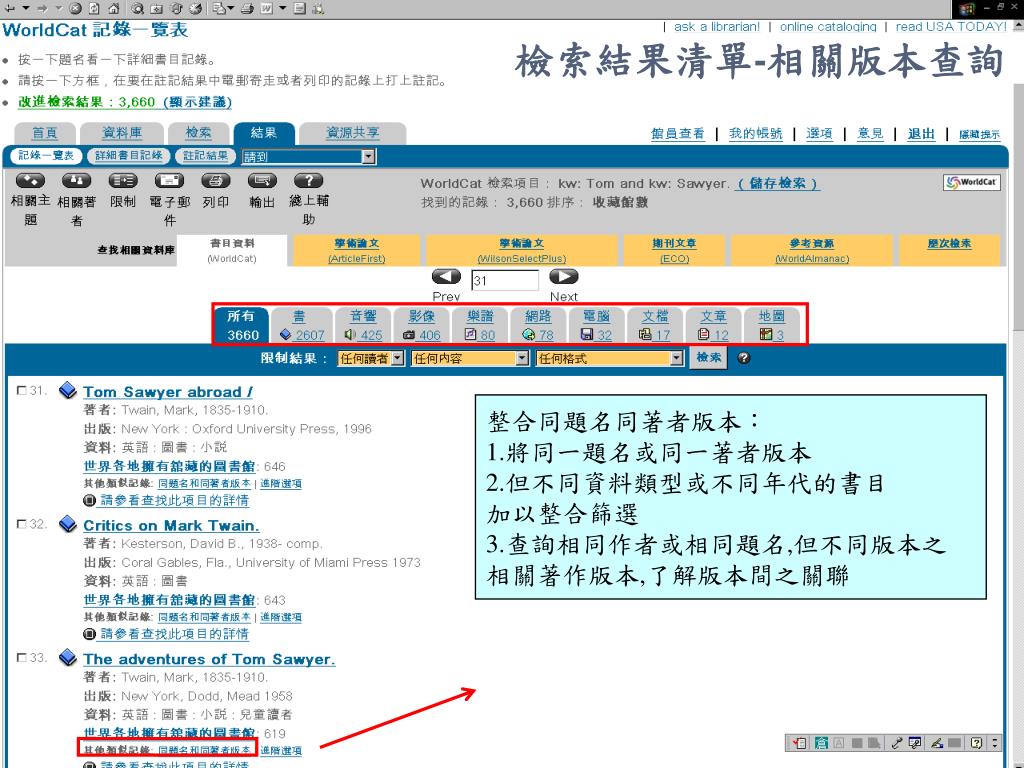Viewport: 1024px width, 768px height.
Task: Click browser search icon in top toolbar
Action: [137, 8]
